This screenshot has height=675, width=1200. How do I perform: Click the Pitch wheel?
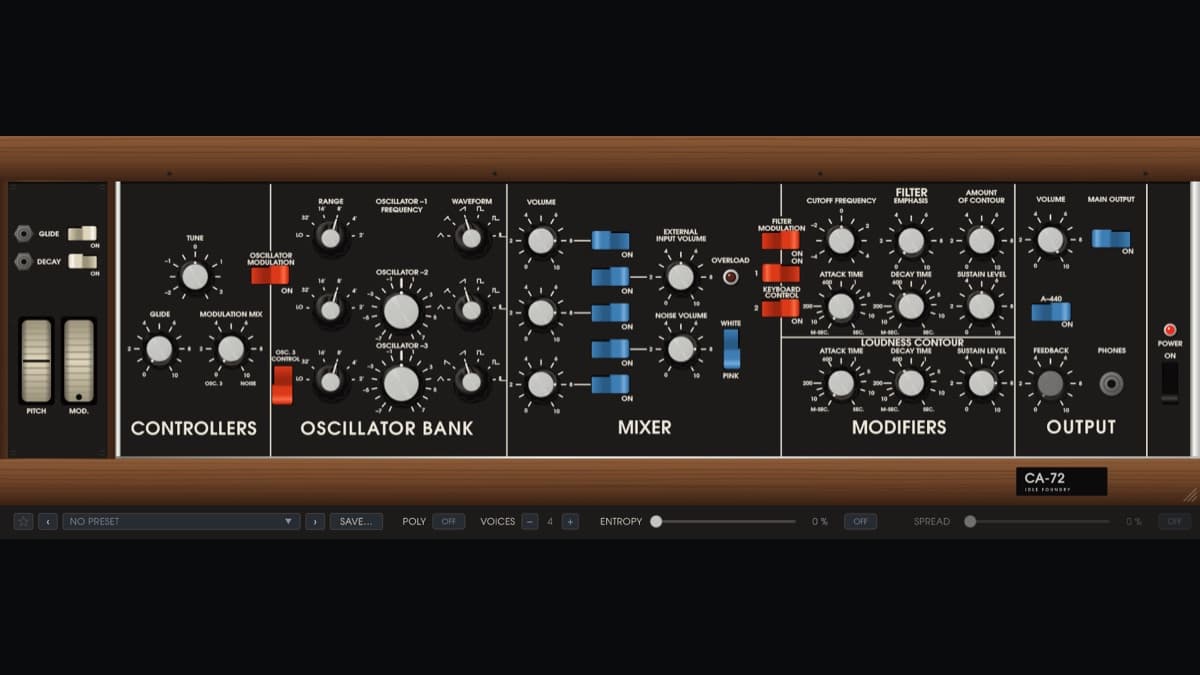pyautogui.click(x=37, y=361)
